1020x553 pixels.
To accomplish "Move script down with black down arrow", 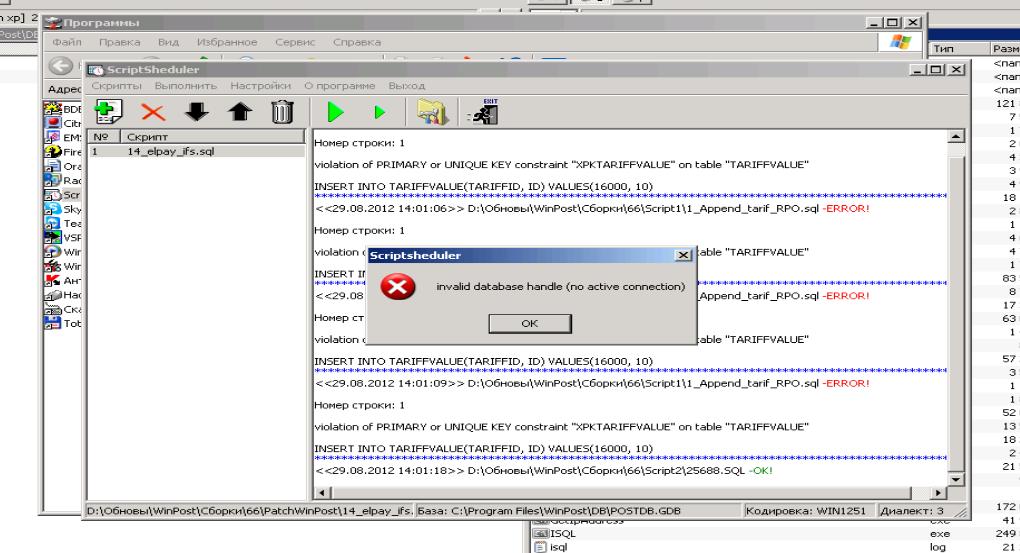I will click(196, 112).
